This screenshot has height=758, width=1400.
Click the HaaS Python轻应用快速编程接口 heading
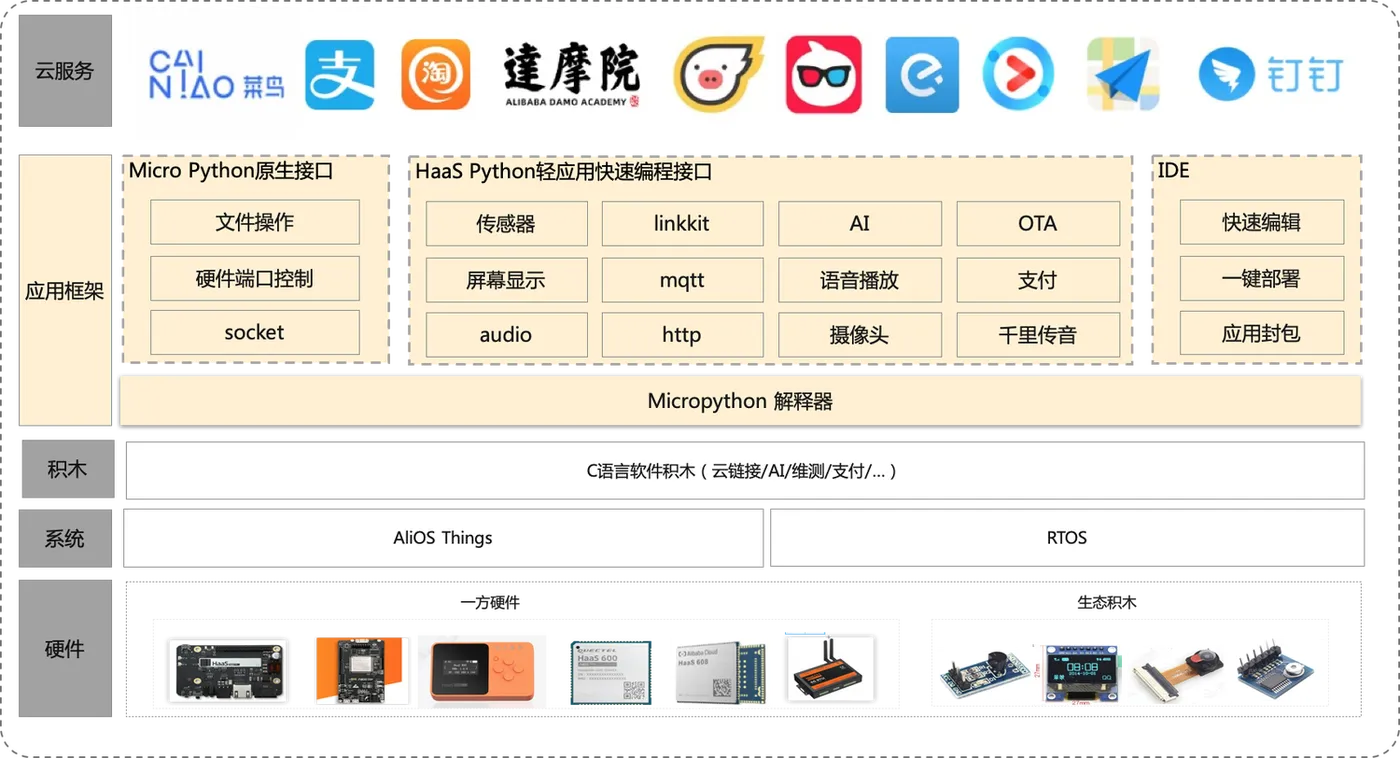(564, 172)
